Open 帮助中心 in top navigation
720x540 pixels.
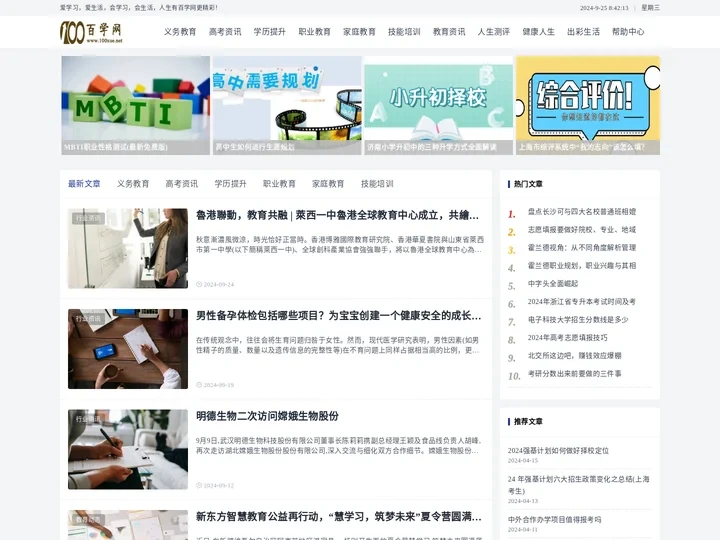pyautogui.click(x=628, y=32)
